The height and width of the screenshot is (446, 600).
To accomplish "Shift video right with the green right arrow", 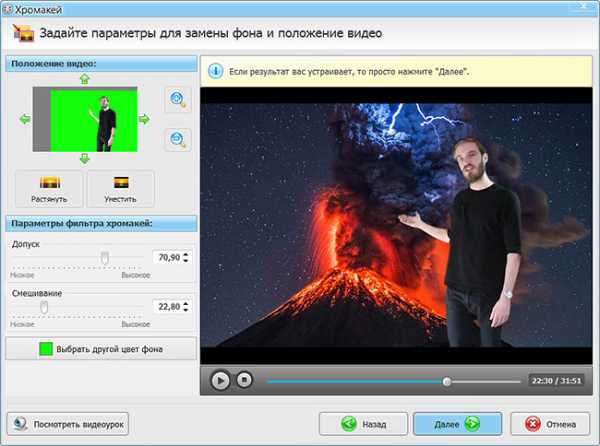I will [x=144, y=119].
